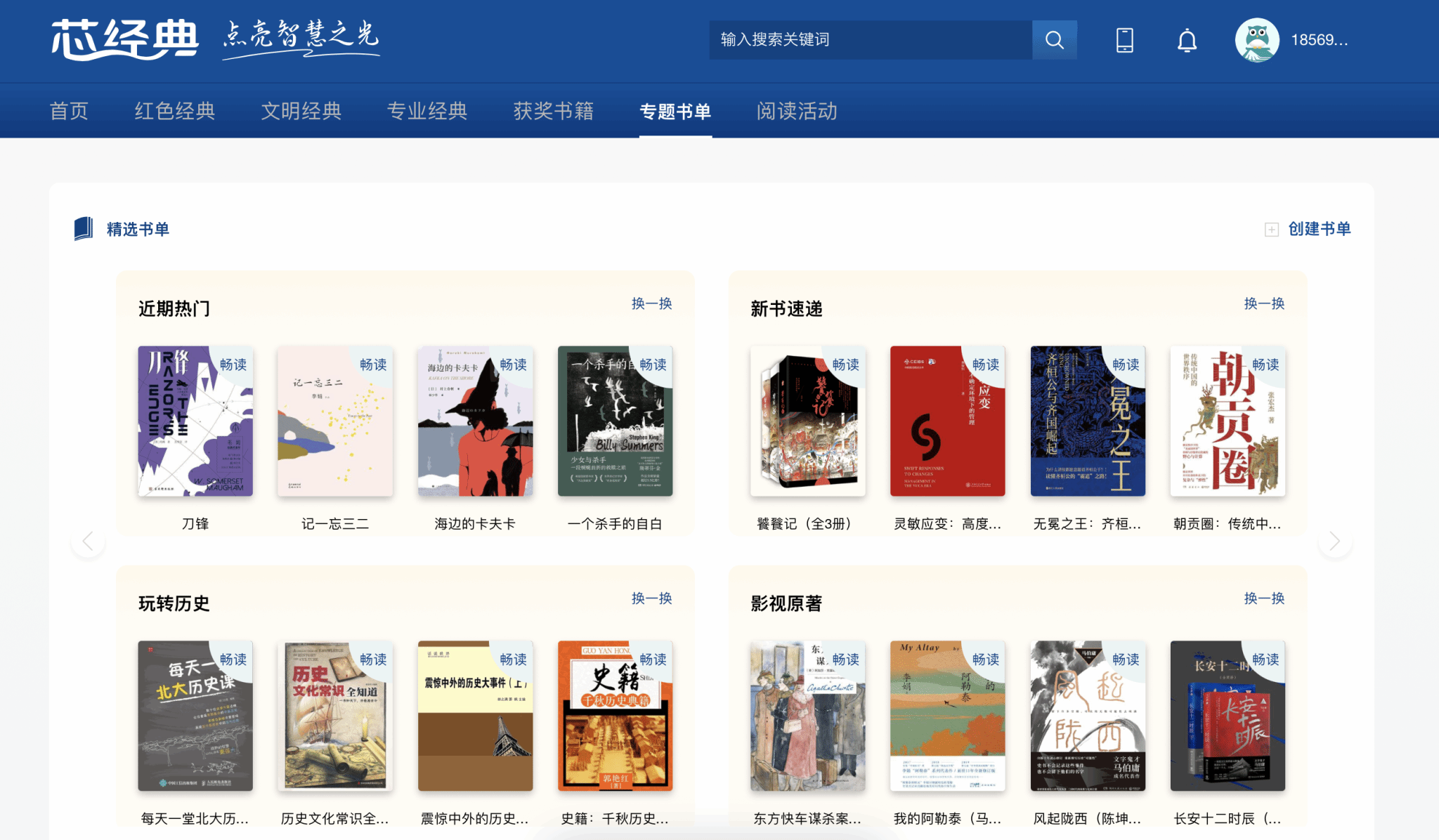Click the blue book icon beside 精选书单
The height and width of the screenshot is (840, 1439).
84,229
